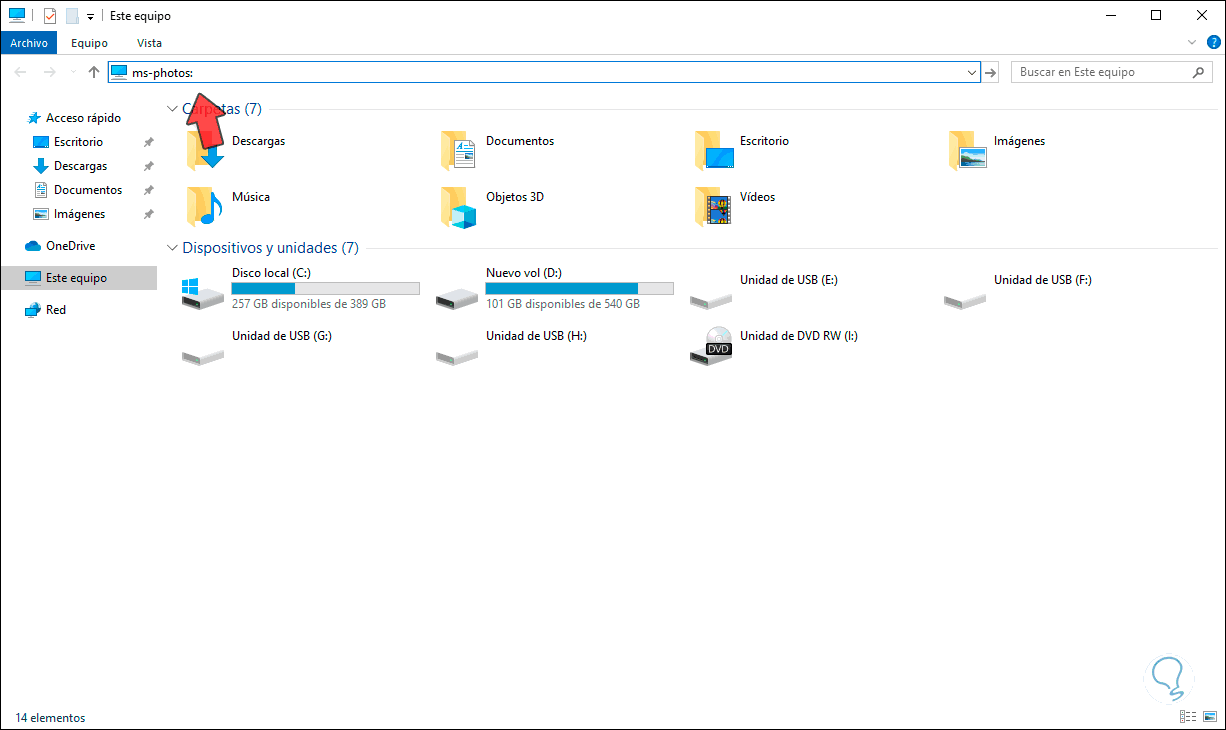Screen dimensions: 1226x730
Task: Open the Vista ribbon tab
Action: click(149, 43)
